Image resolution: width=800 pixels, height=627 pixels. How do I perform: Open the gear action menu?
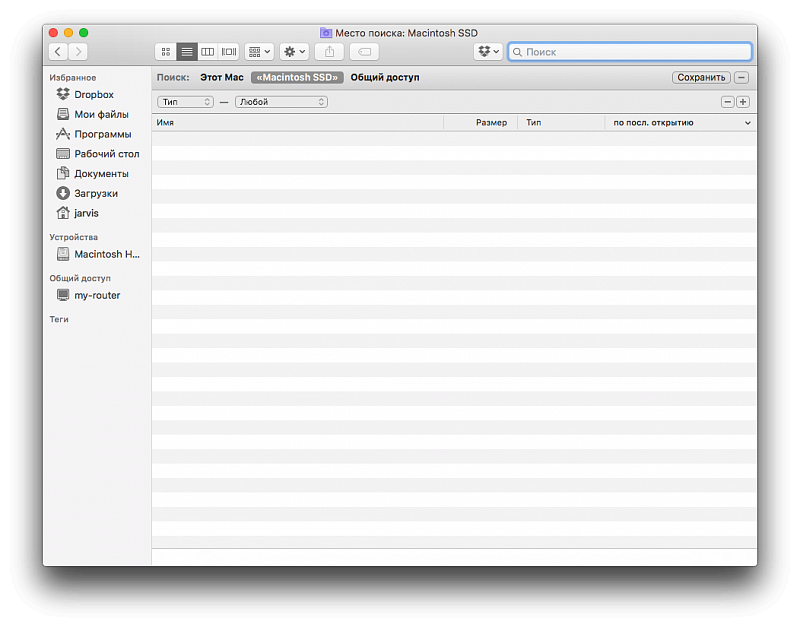click(x=294, y=51)
